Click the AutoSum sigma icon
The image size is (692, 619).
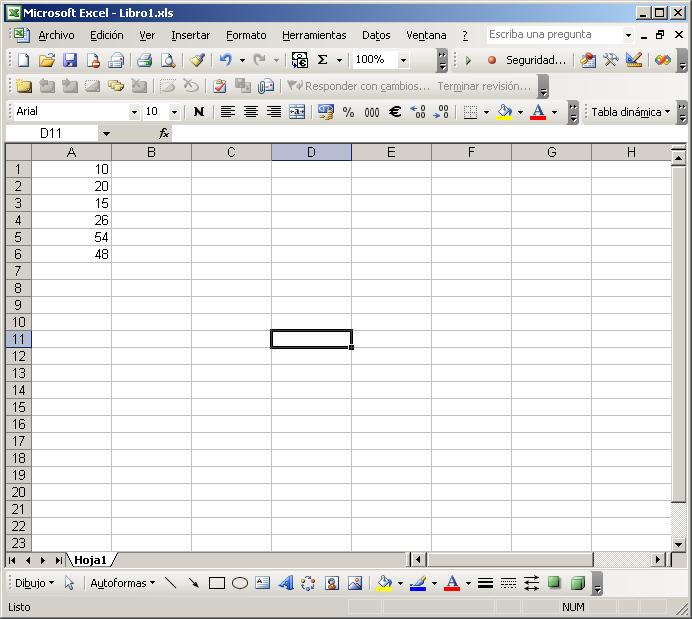click(x=323, y=60)
